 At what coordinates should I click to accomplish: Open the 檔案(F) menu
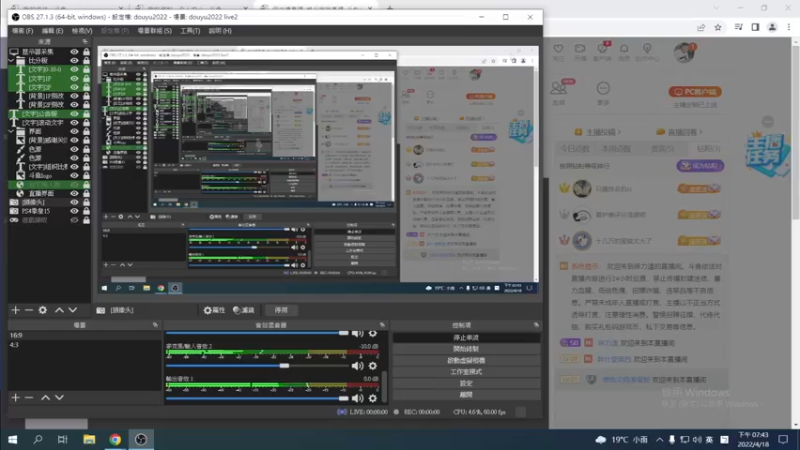point(22,31)
